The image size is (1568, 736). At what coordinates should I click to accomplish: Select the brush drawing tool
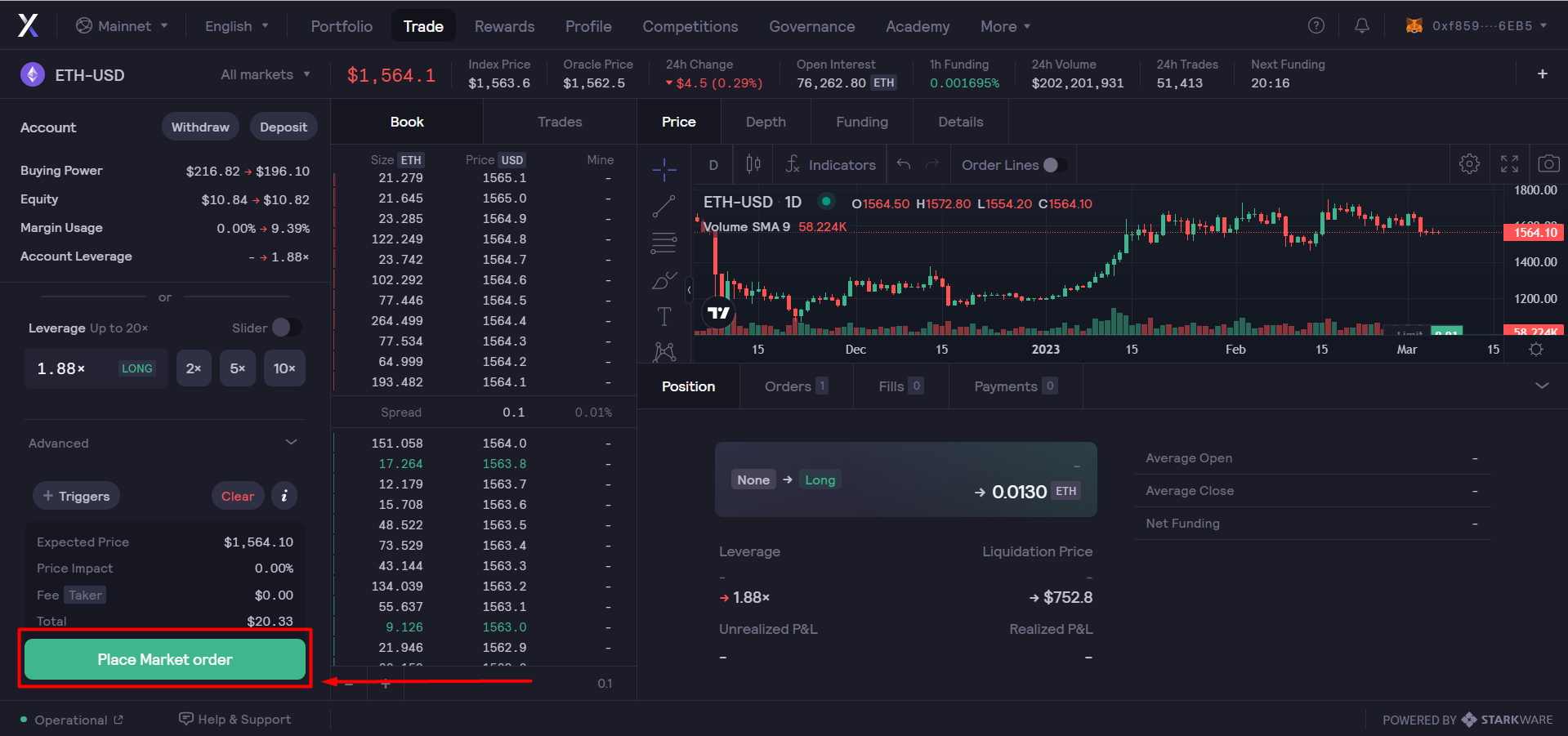664,280
